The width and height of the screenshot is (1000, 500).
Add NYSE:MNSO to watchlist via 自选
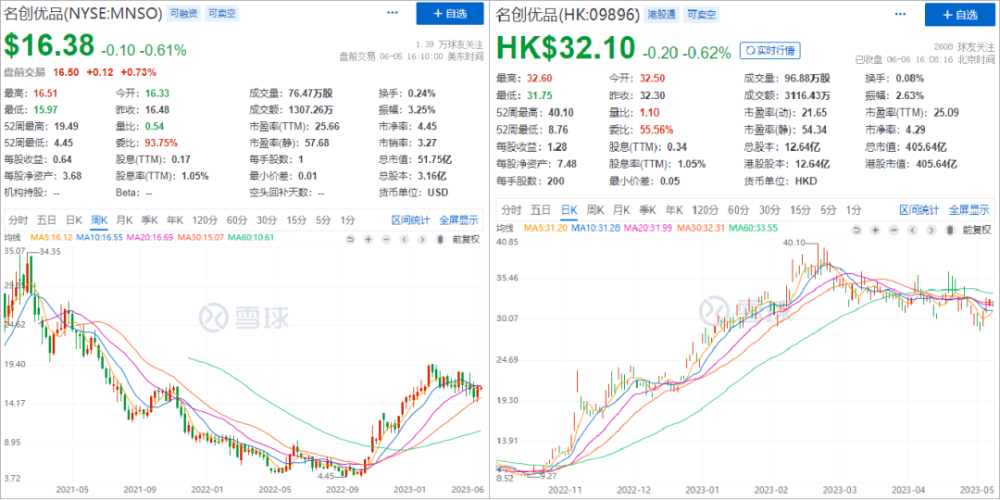[450, 13]
